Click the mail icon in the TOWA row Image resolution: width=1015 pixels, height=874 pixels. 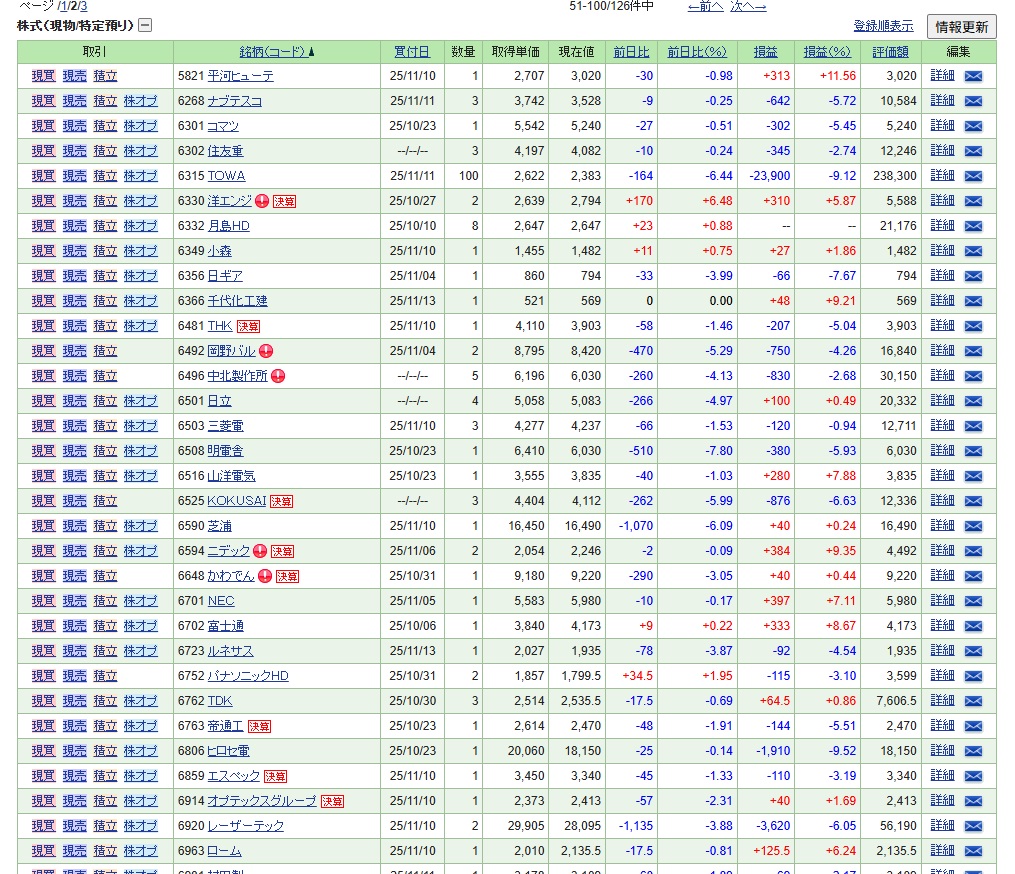(973, 176)
